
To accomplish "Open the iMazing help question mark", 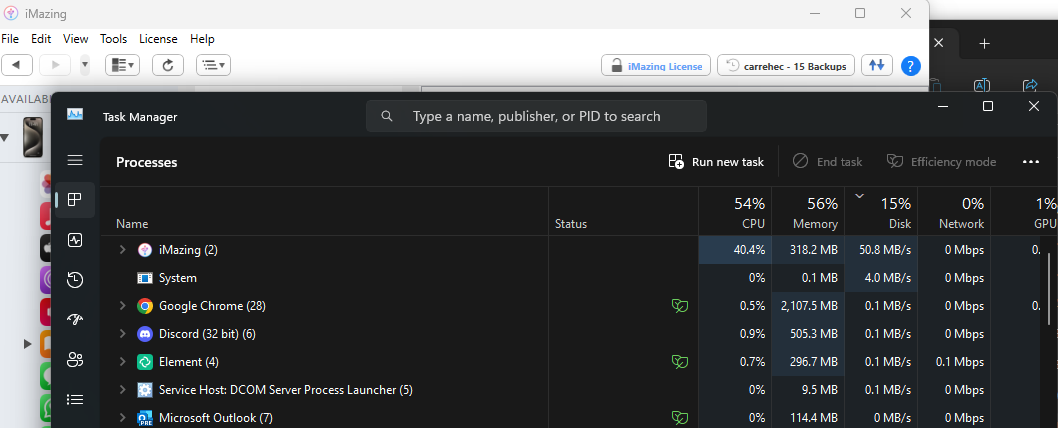I will click(911, 66).
